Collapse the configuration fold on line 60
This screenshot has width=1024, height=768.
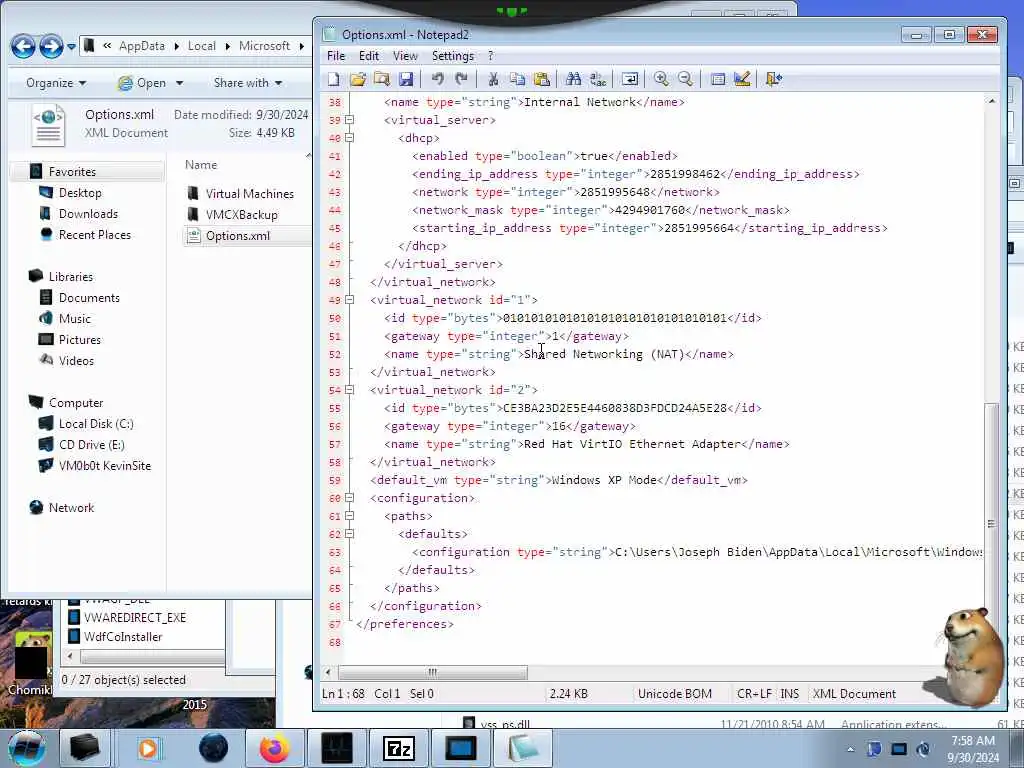click(x=349, y=498)
